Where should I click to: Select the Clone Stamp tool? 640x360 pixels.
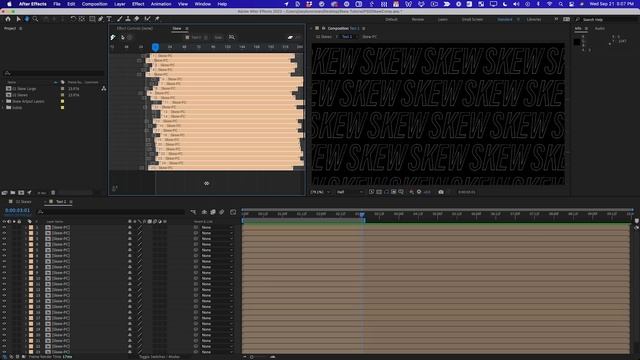[x=128, y=19]
